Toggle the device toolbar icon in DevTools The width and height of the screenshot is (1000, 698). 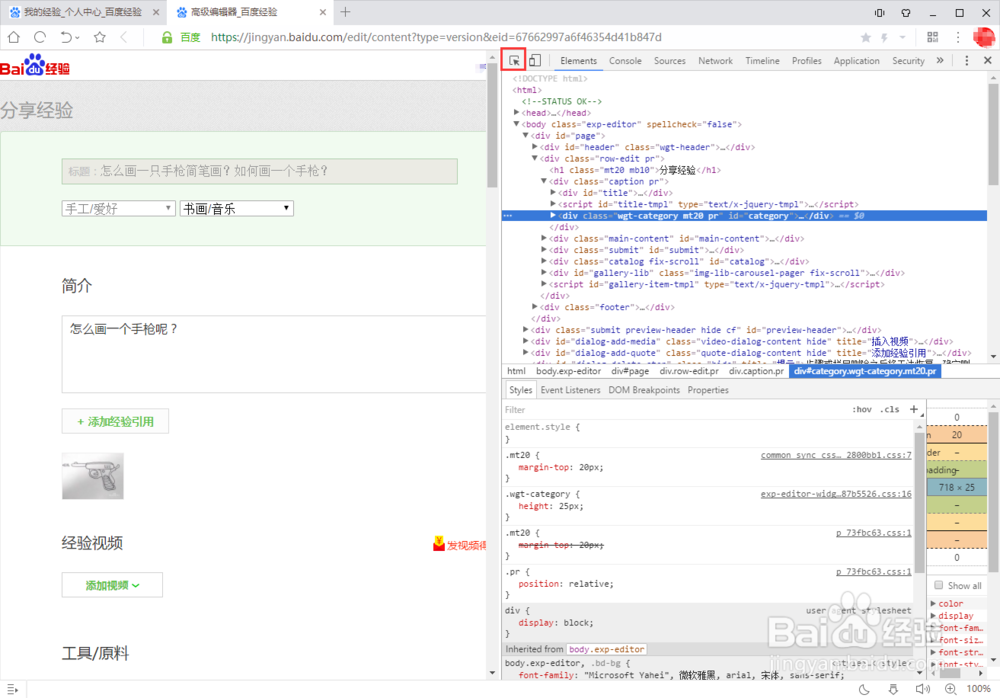point(535,60)
